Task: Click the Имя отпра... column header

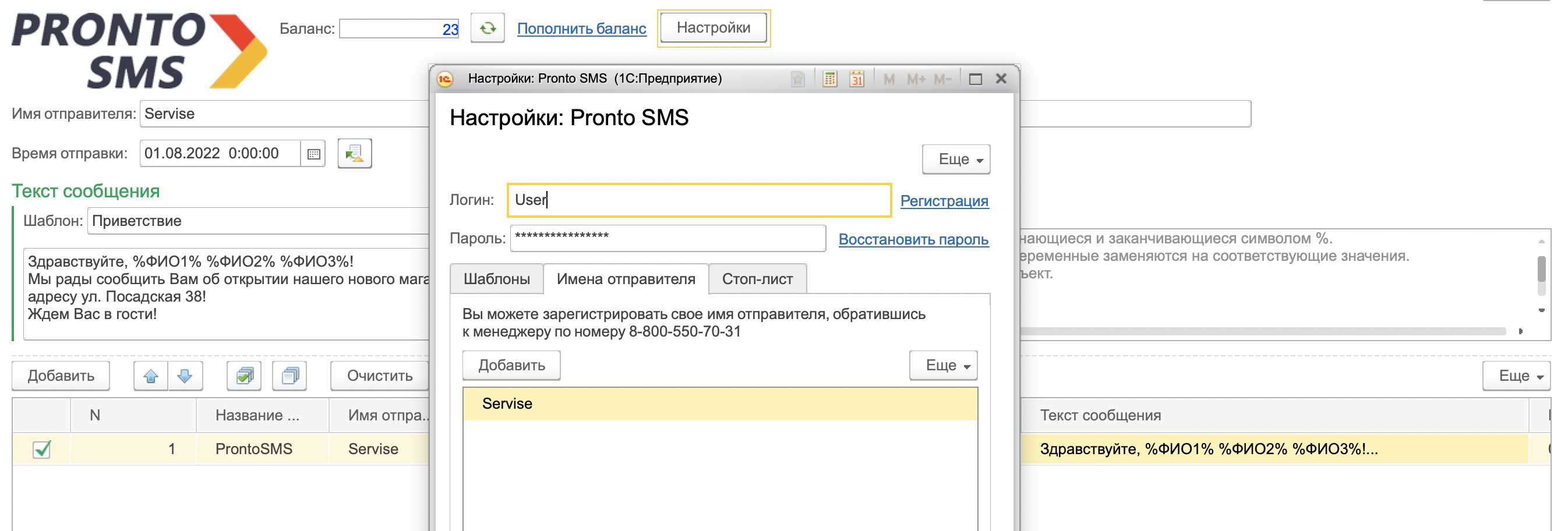Action: pos(379,416)
